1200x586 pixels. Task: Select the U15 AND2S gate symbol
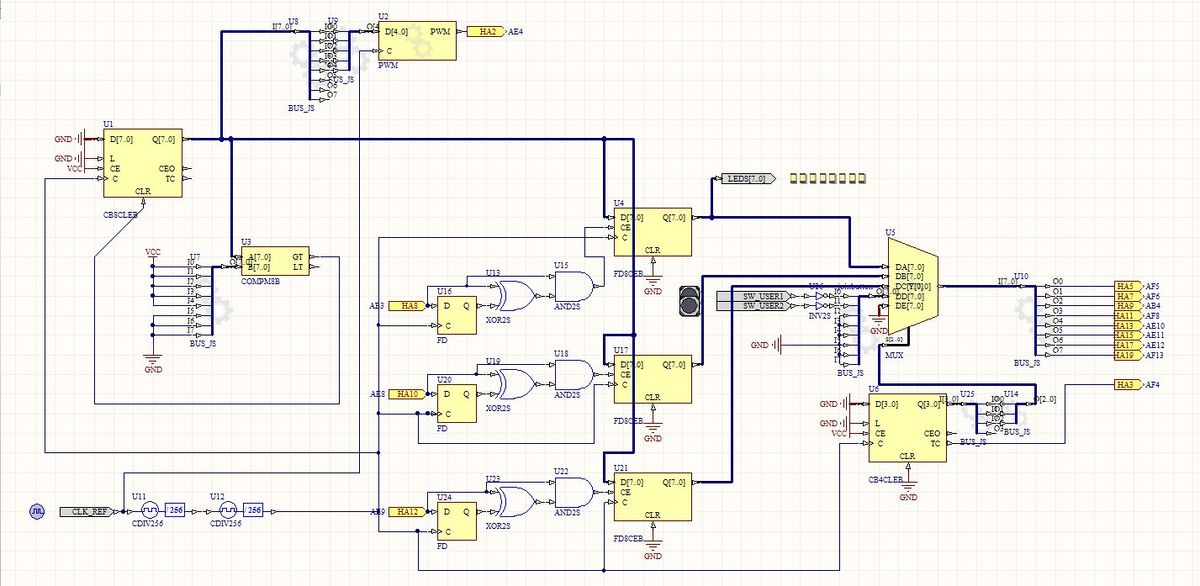tap(574, 288)
